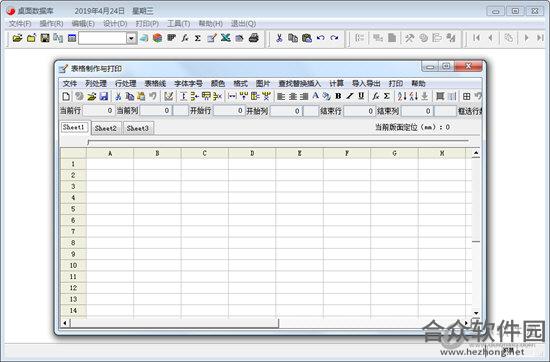Click the redo arrow in main toolbar

click(334, 38)
